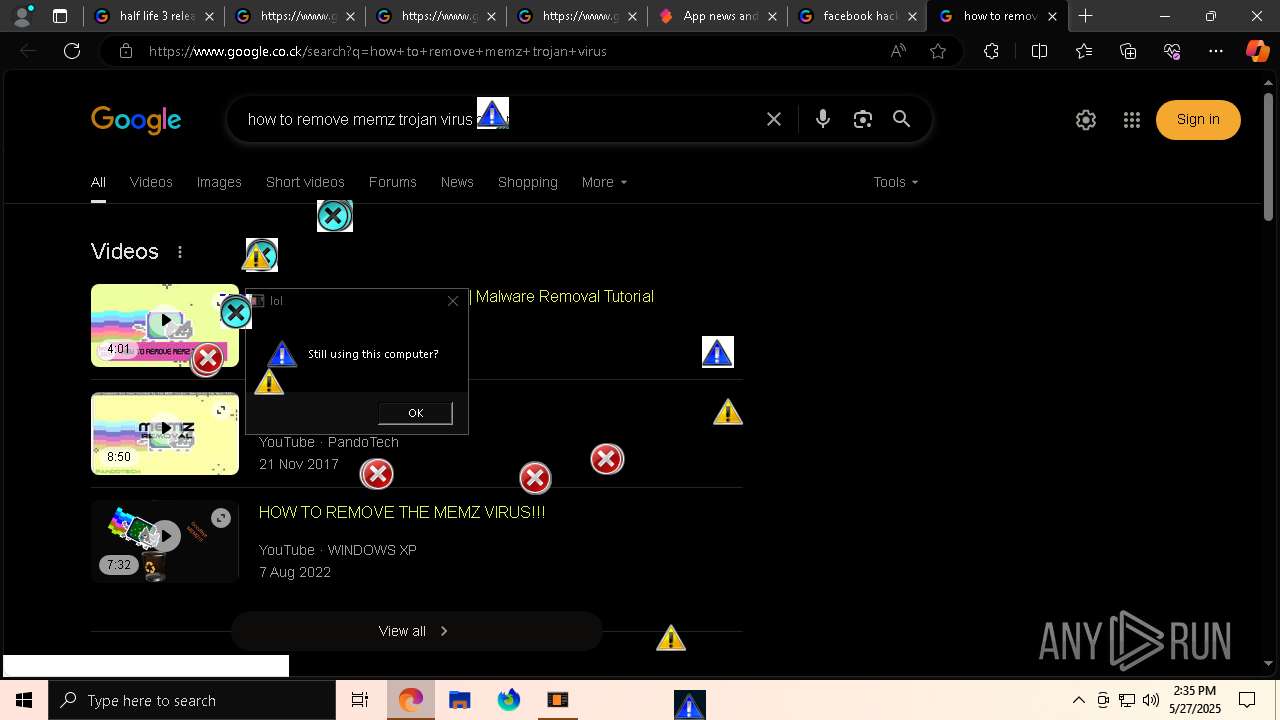Image resolution: width=1280 pixels, height=720 pixels.
Task: Search by voice microphone icon
Action: click(823, 119)
